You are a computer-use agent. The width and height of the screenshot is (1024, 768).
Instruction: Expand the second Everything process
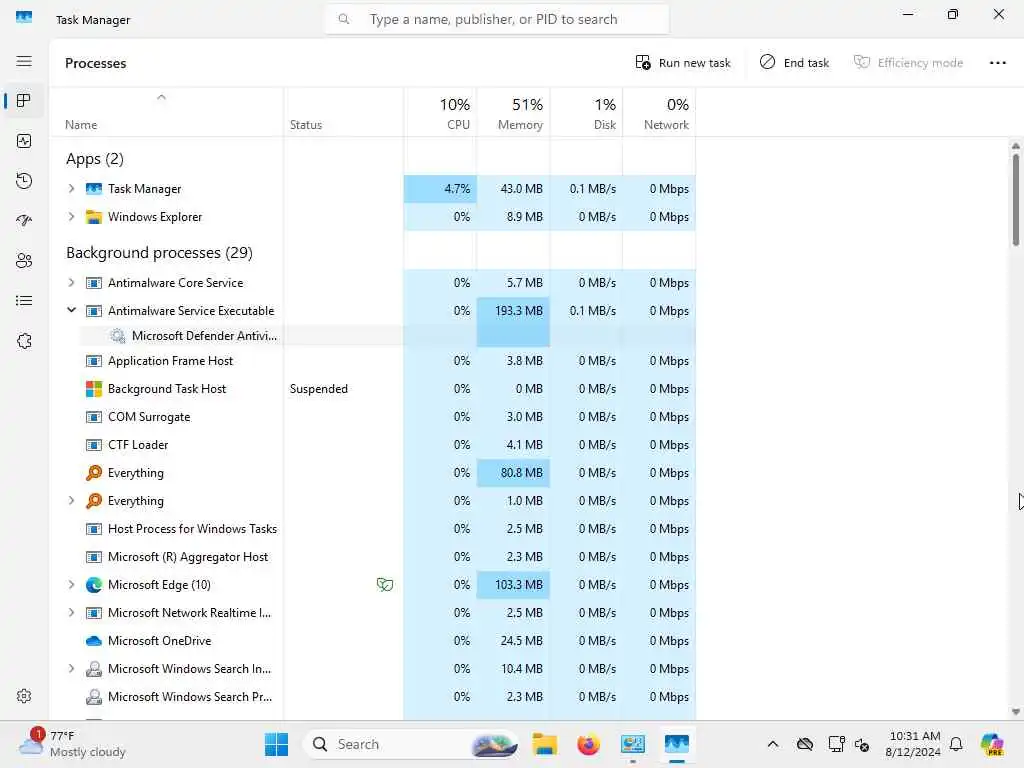coord(71,501)
